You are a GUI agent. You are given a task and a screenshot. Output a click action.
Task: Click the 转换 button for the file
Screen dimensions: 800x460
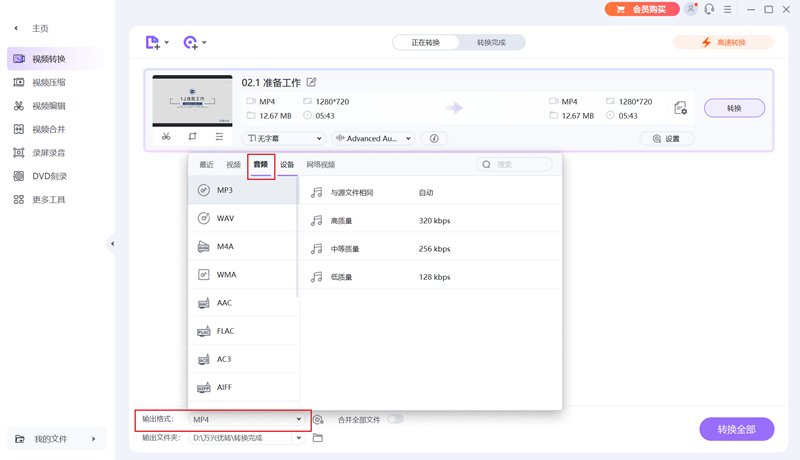point(734,108)
